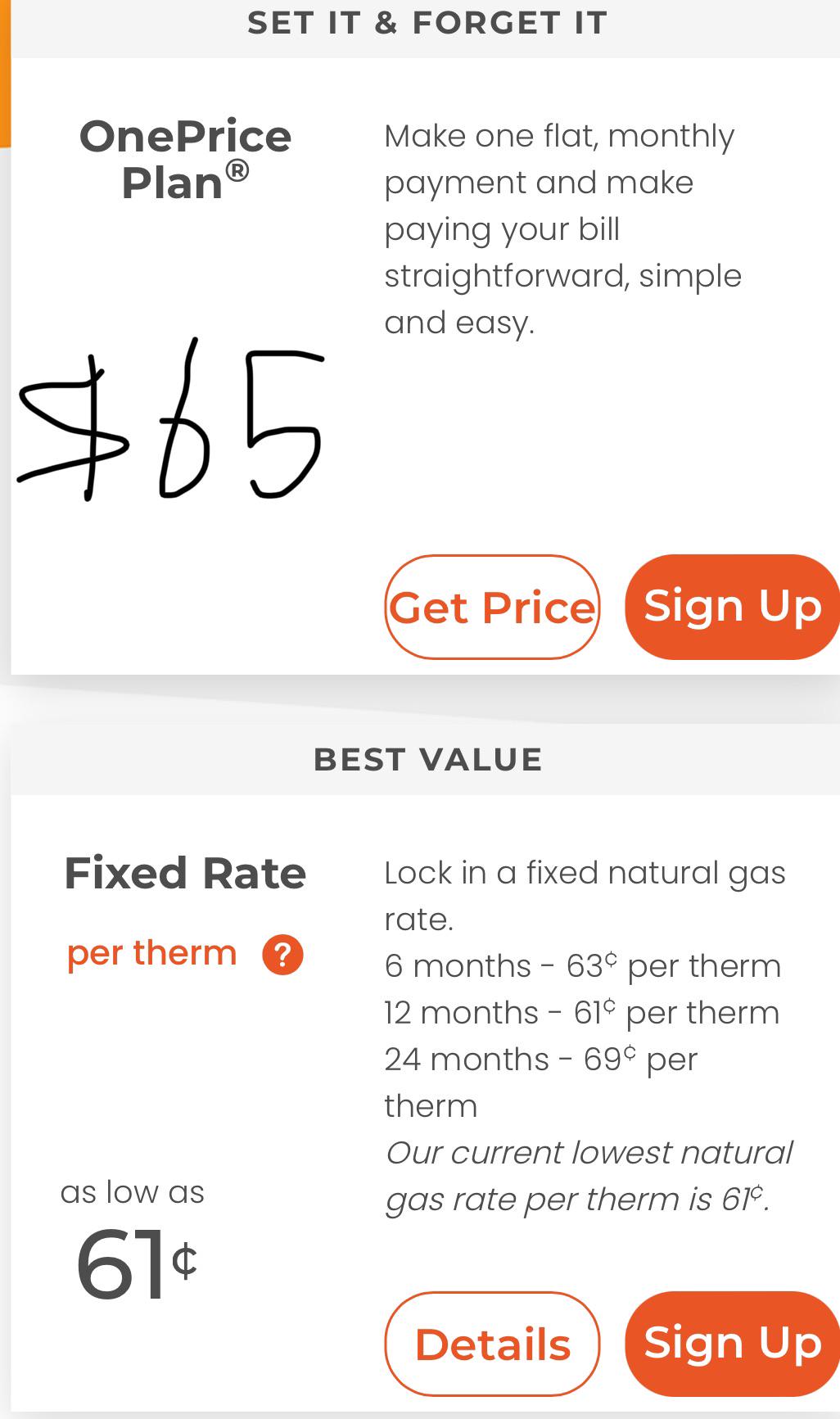The image size is (840, 1419).
Task: Select the SET IT & FORGET IT tab
Action: pyautogui.click(x=427, y=22)
